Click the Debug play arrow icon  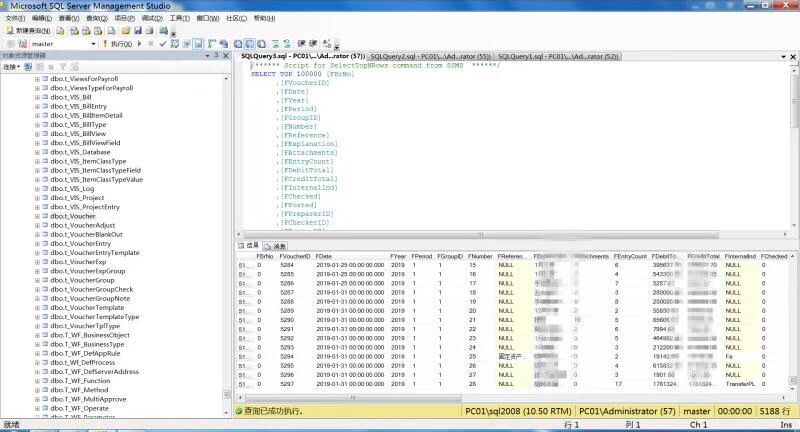(138, 44)
